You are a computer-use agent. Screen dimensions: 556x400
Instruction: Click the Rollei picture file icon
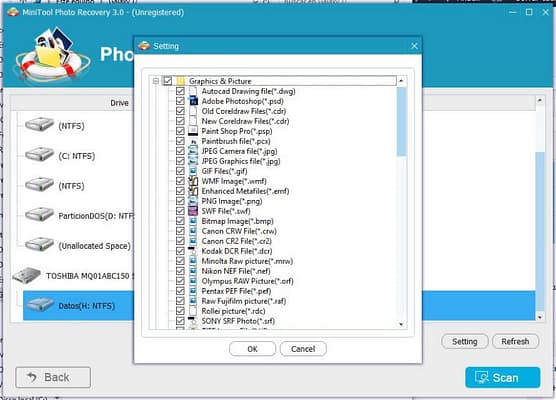pos(193,311)
